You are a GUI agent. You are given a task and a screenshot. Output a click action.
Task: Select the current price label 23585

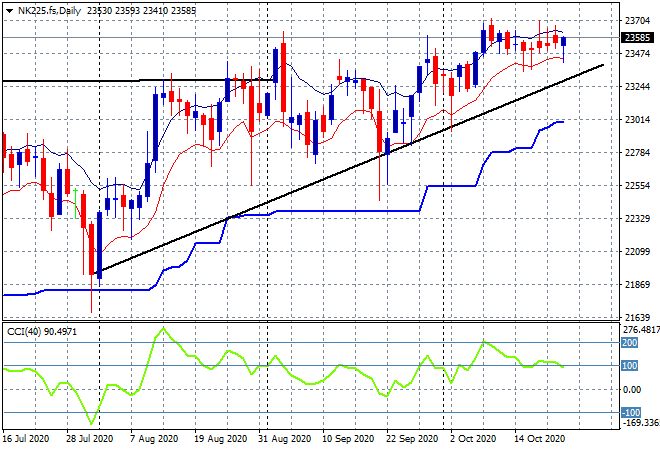[x=637, y=37]
